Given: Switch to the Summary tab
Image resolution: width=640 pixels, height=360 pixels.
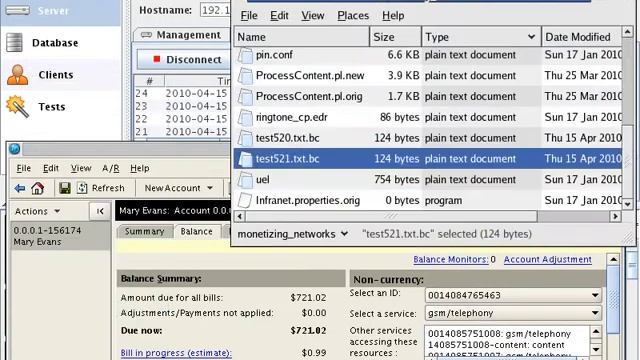Looking at the screenshot, I should click(x=144, y=231).
